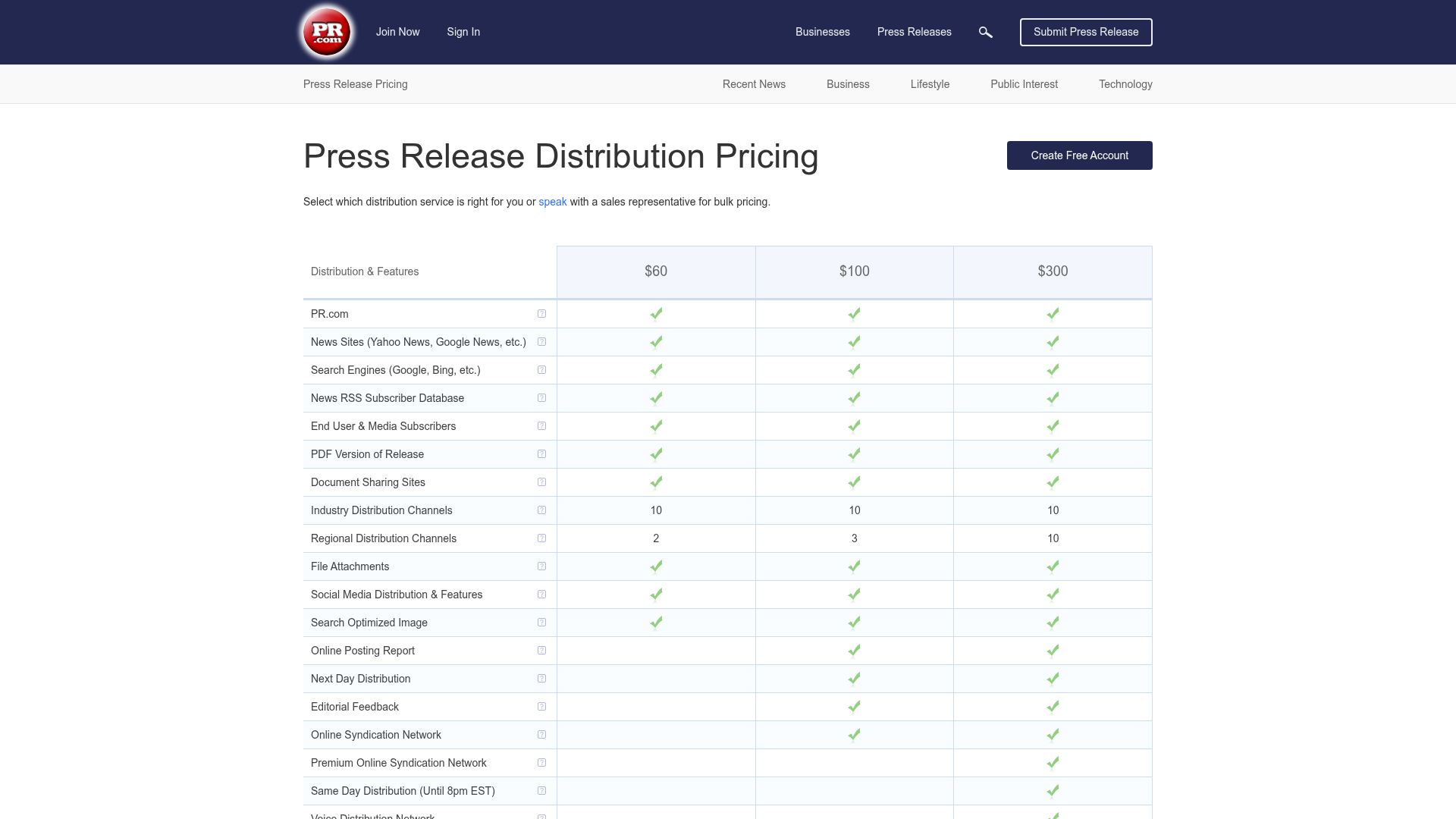
Task: Click 'Press Release Distribution Pricing' heading
Action: [561, 156]
